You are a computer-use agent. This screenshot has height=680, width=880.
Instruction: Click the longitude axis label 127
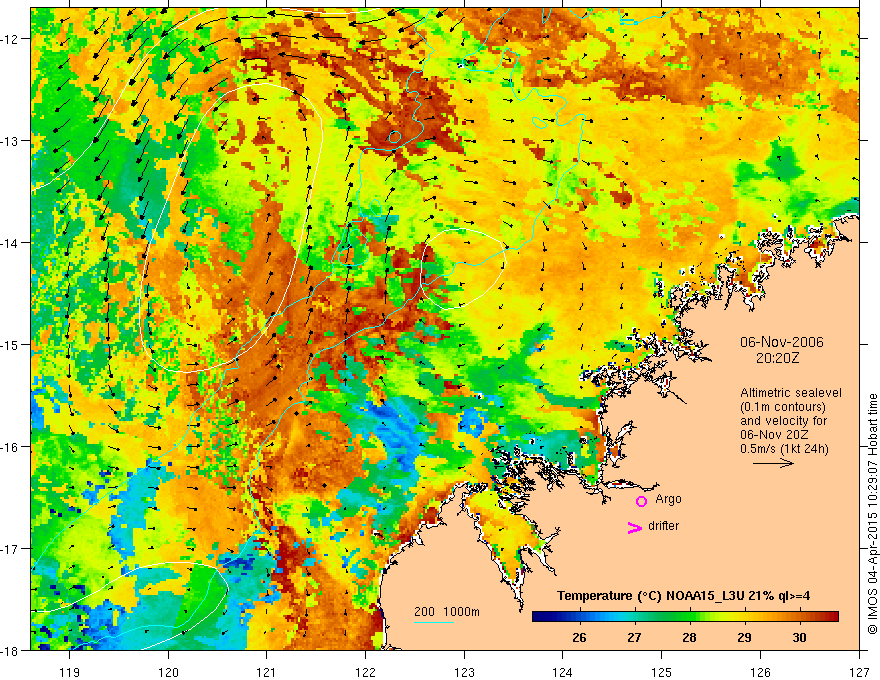click(x=859, y=672)
